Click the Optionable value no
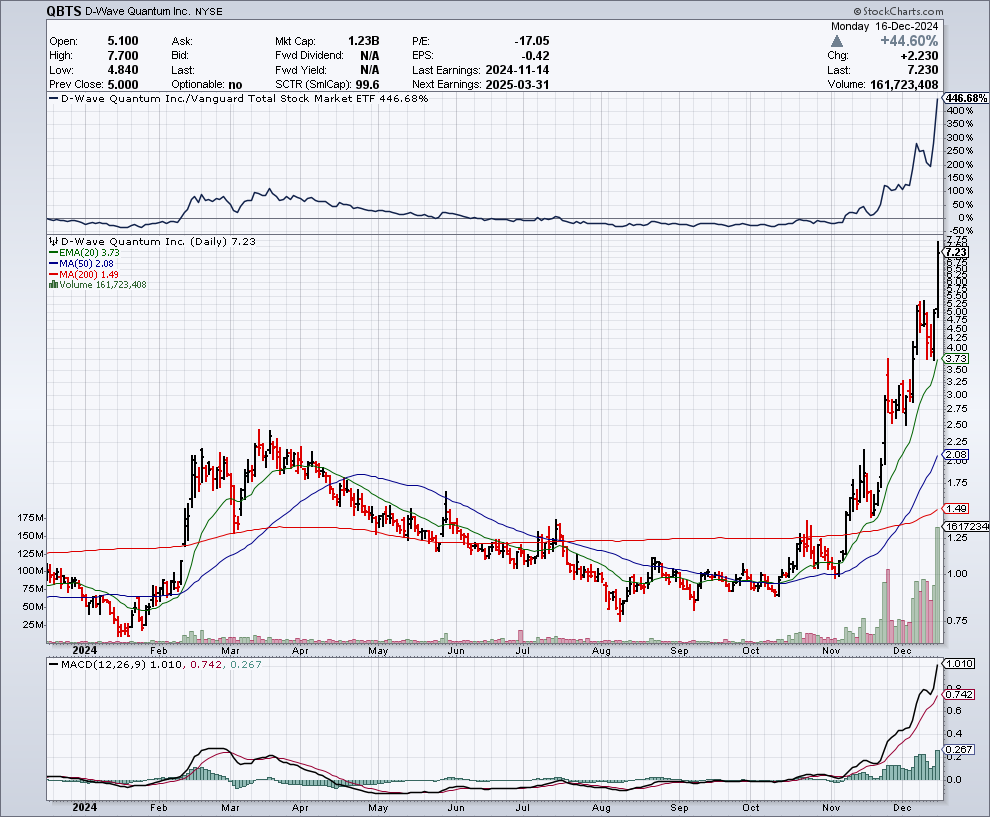 pos(235,85)
